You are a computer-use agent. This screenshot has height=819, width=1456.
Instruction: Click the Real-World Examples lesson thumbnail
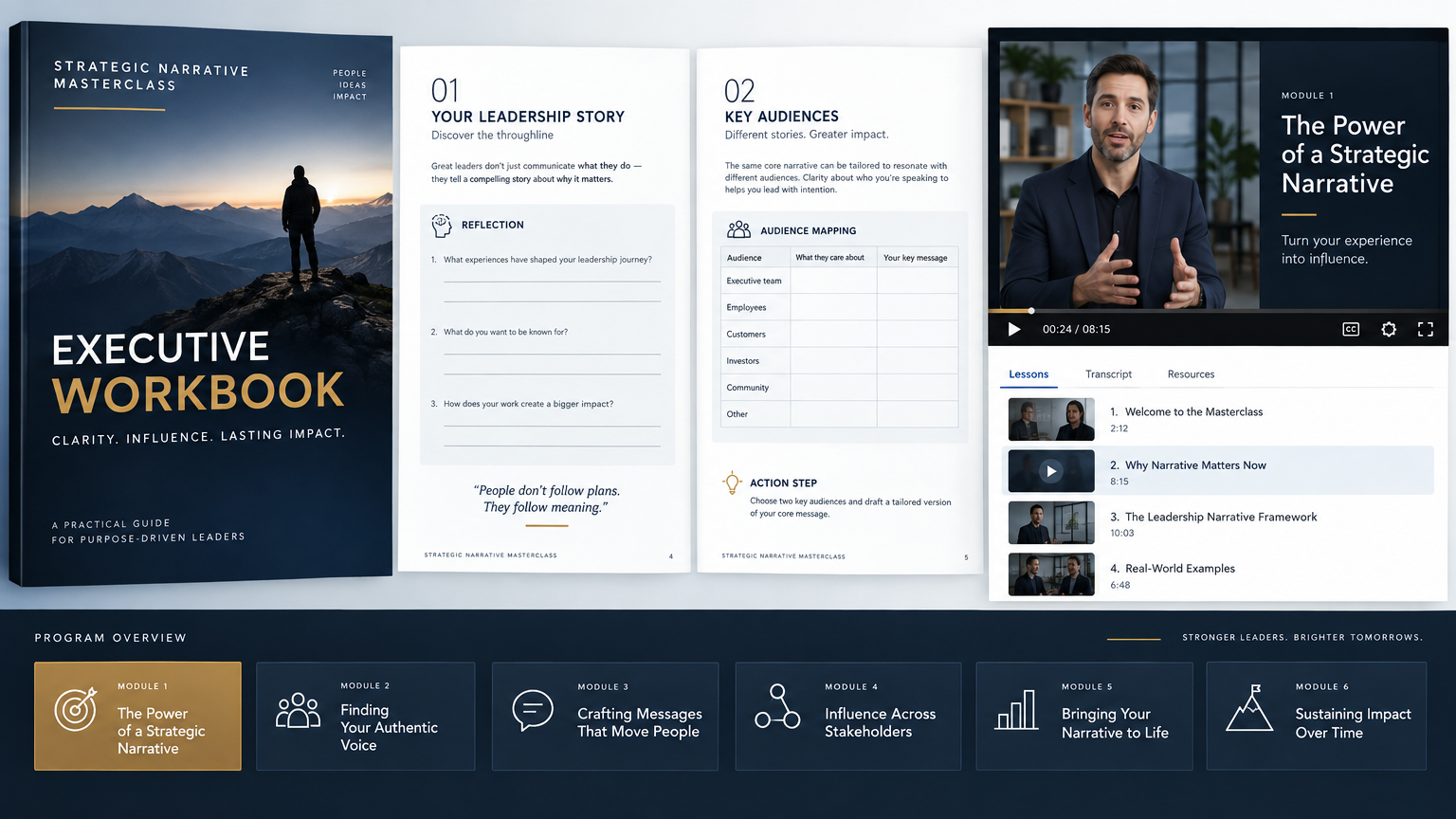(1051, 574)
